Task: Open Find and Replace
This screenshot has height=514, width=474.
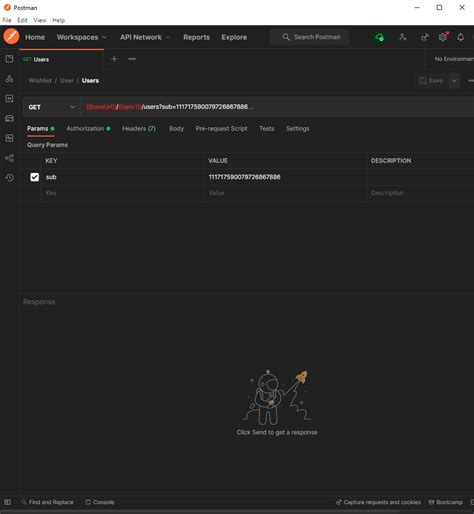Action: point(47,502)
